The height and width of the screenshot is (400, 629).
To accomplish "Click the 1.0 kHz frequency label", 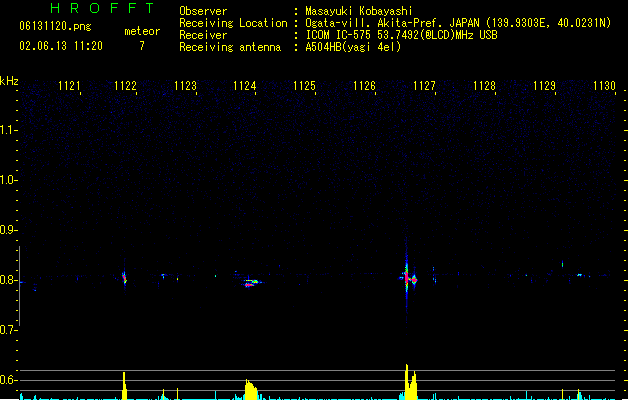I will [8, 180].
